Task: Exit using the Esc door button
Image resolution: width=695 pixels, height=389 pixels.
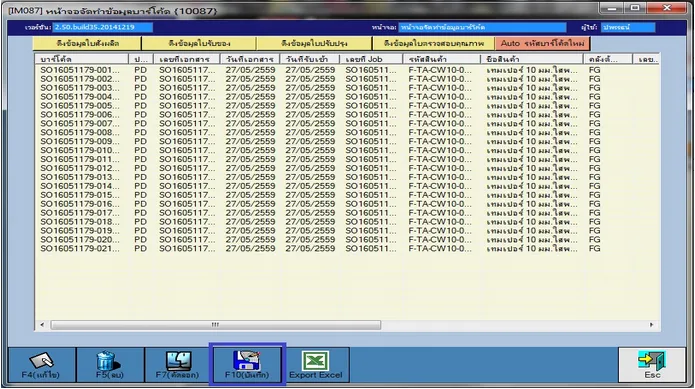Action: point(652,365)
